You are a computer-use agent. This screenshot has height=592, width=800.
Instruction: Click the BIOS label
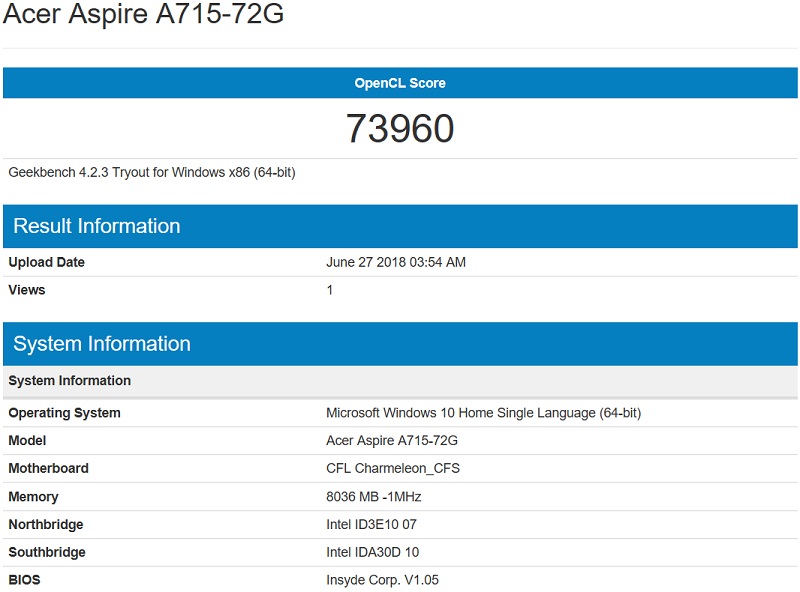click(24, 580)
